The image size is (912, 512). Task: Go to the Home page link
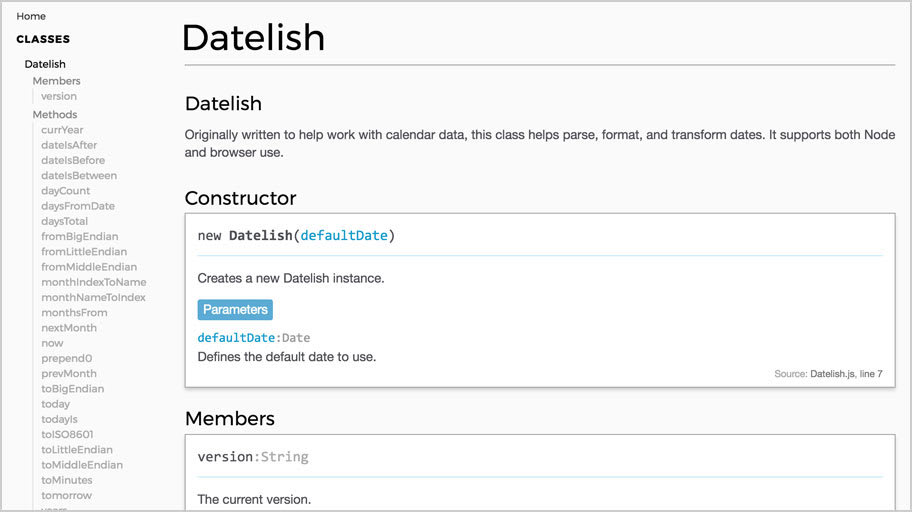click(31, 16)
